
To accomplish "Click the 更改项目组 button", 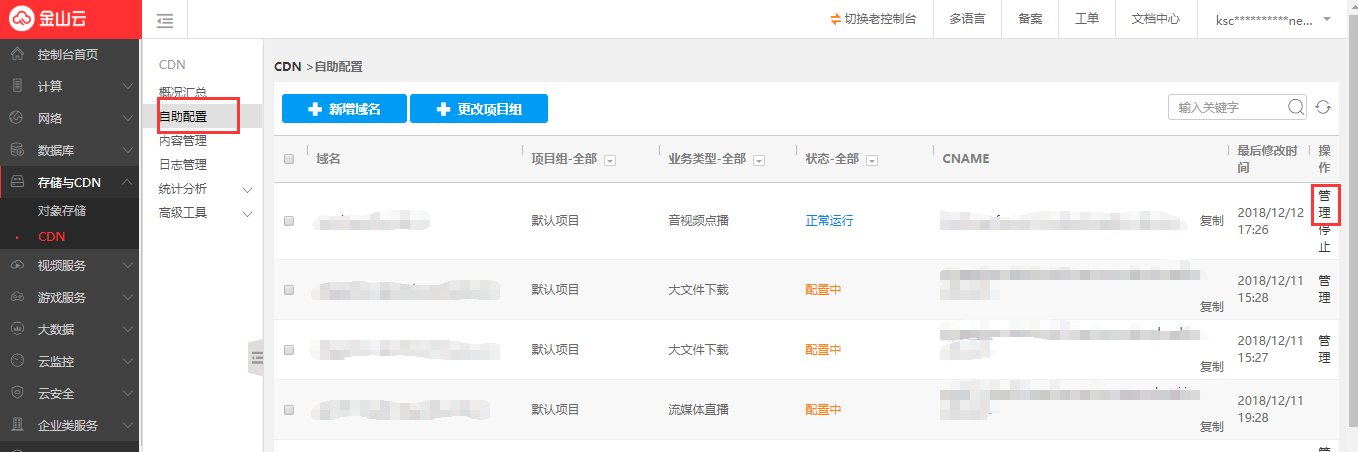I will (479, 109).
